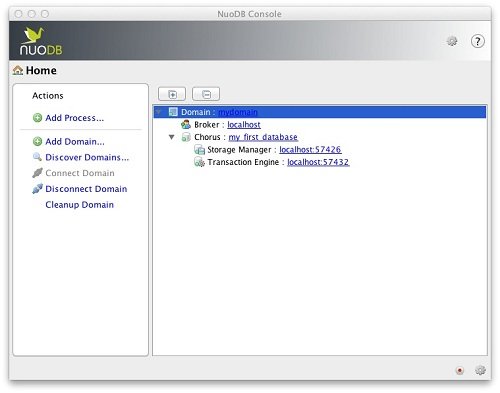The image size is (500, 393).
Task: Click the red record status icon
Action: click(x=460, y=370)
